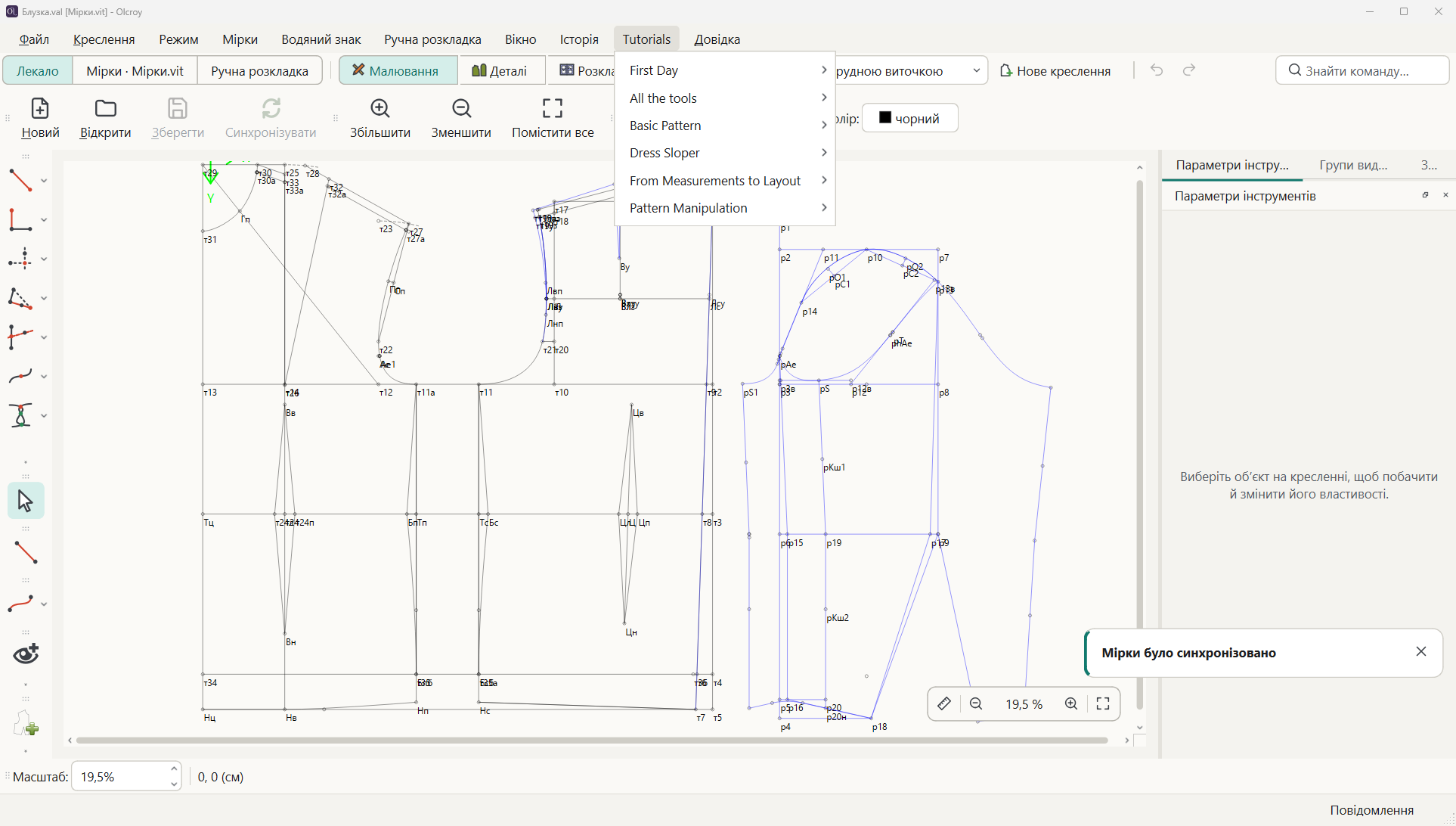Select the line tool in left toolbar

pos(20,180)
